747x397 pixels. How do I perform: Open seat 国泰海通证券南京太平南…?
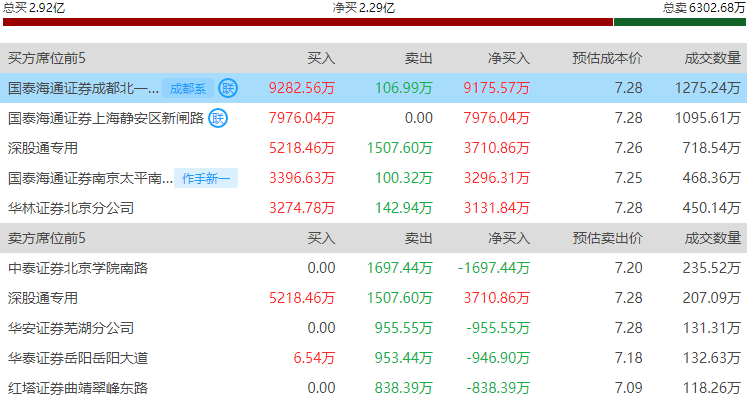90,178
